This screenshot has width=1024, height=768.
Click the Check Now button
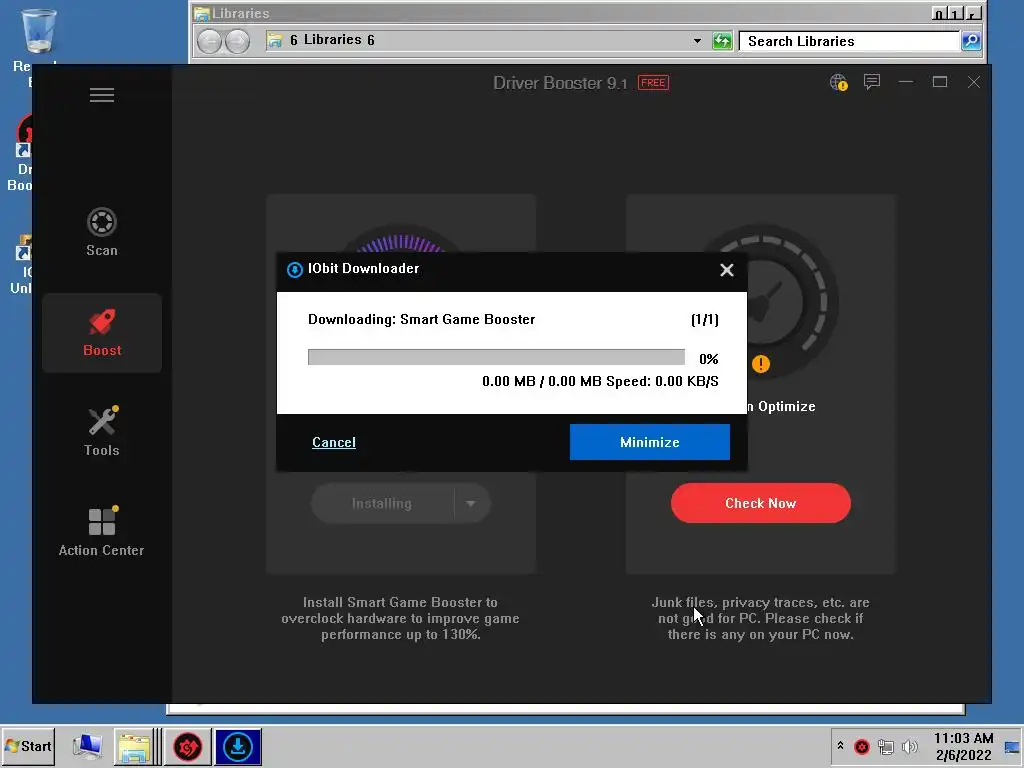pyautogui.click(x=761, y=503)
